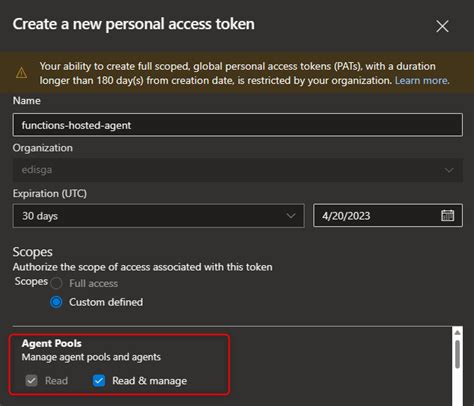Select the Custom defined radio button
This screenshot has width=474, height=406.
coord(56,302)
